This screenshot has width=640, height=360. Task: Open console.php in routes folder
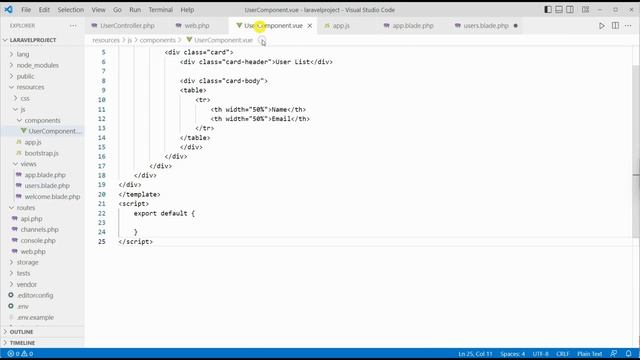pos(38,241)
